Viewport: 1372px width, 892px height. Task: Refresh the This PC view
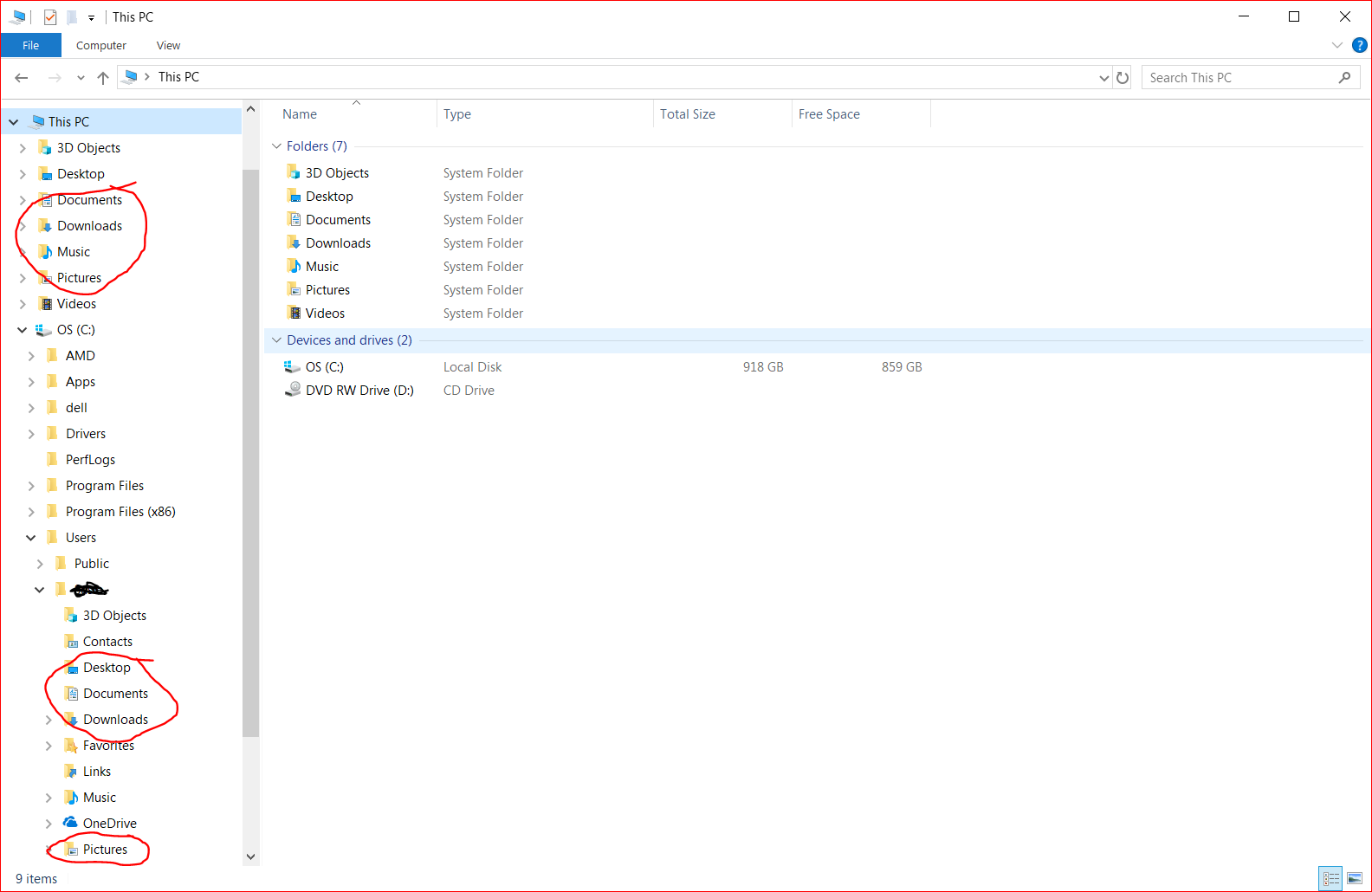[1123, 78]
